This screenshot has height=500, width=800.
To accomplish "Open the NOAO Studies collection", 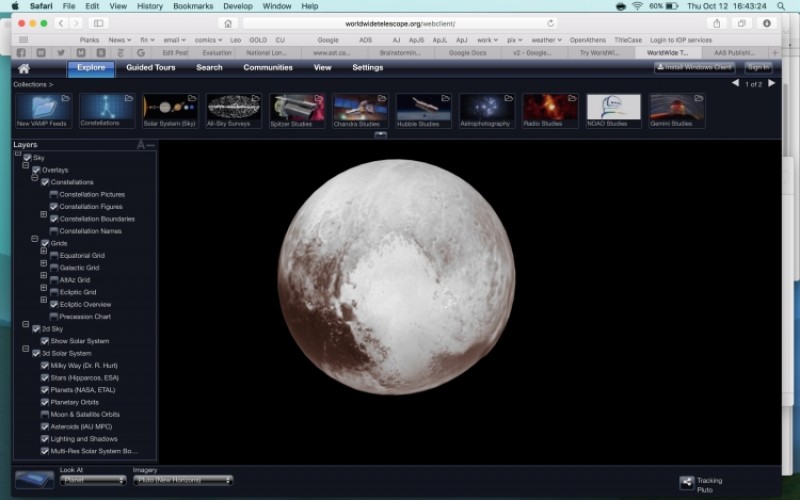I will (613, 111).
